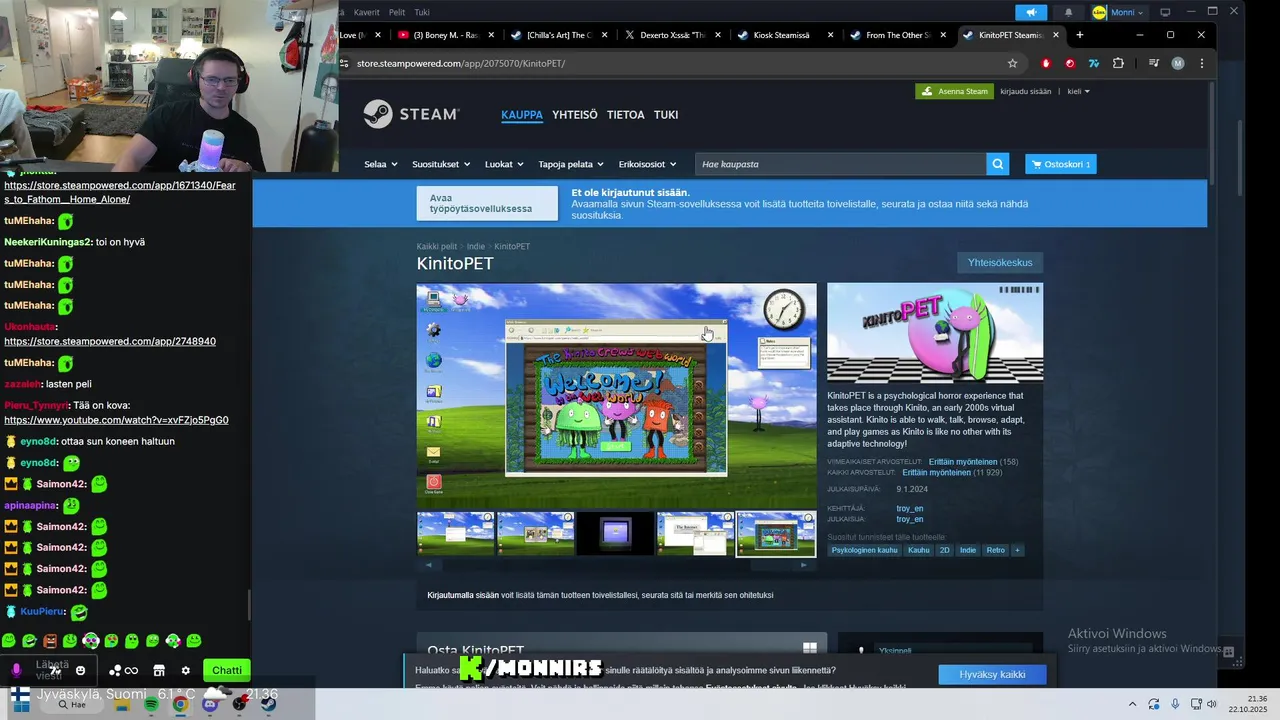Open the troy_en developer link
The image size is (1280, 720).
point(910,508)
